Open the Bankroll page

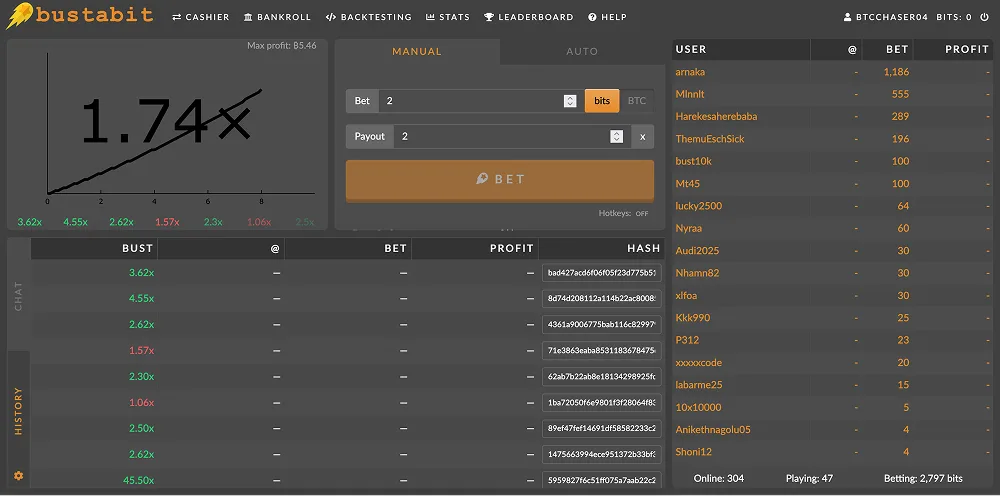pyautogui.click(x=278, y=17)
